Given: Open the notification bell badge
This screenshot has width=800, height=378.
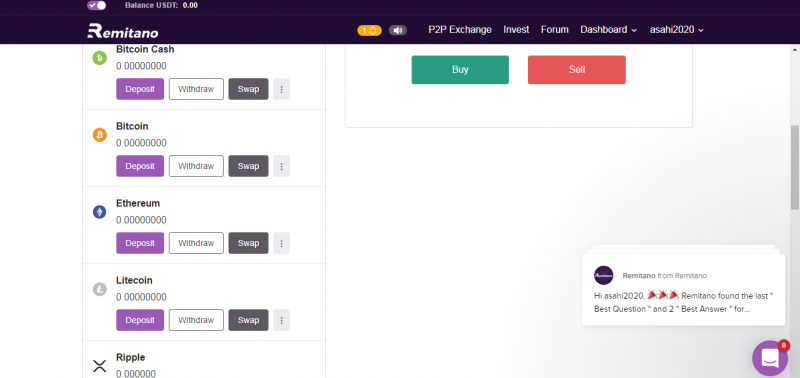Looking at the screenshot, I should tap(369, 30).
